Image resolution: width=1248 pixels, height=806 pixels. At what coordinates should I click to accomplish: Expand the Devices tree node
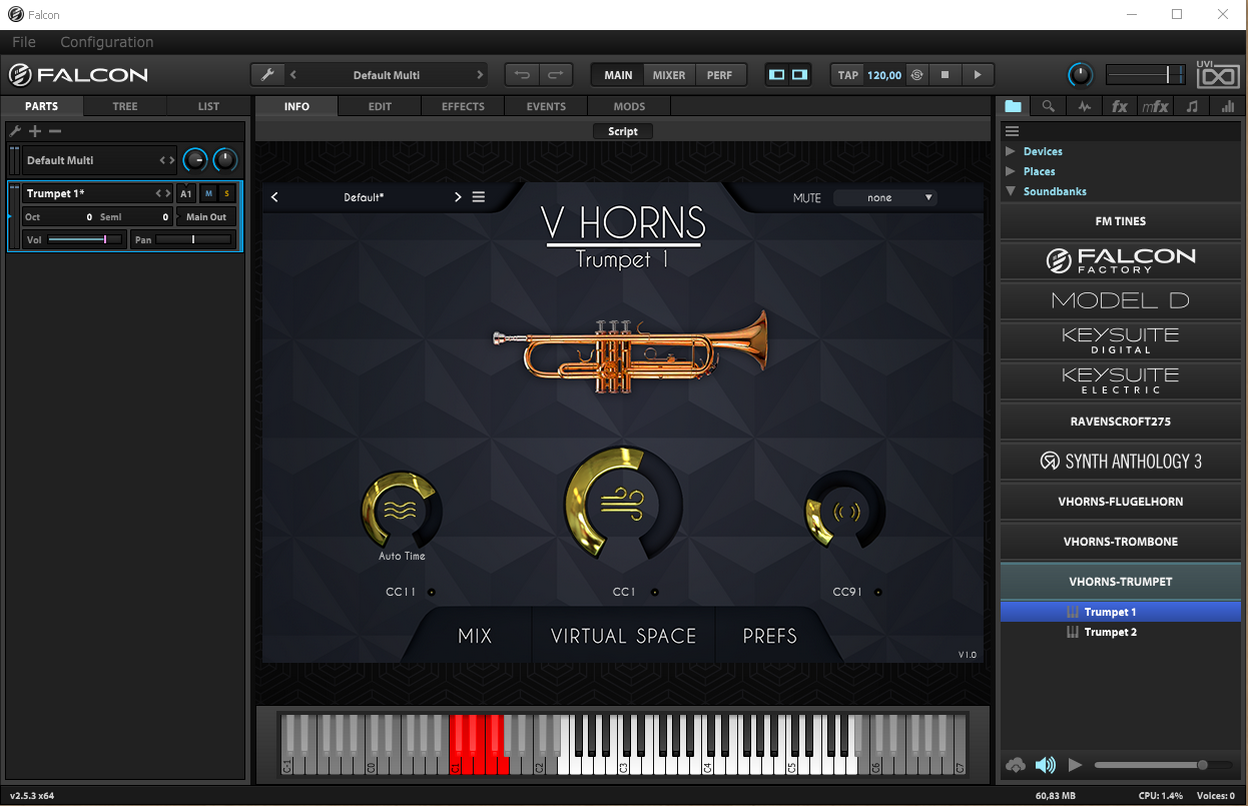click(x=1010, y=151)
